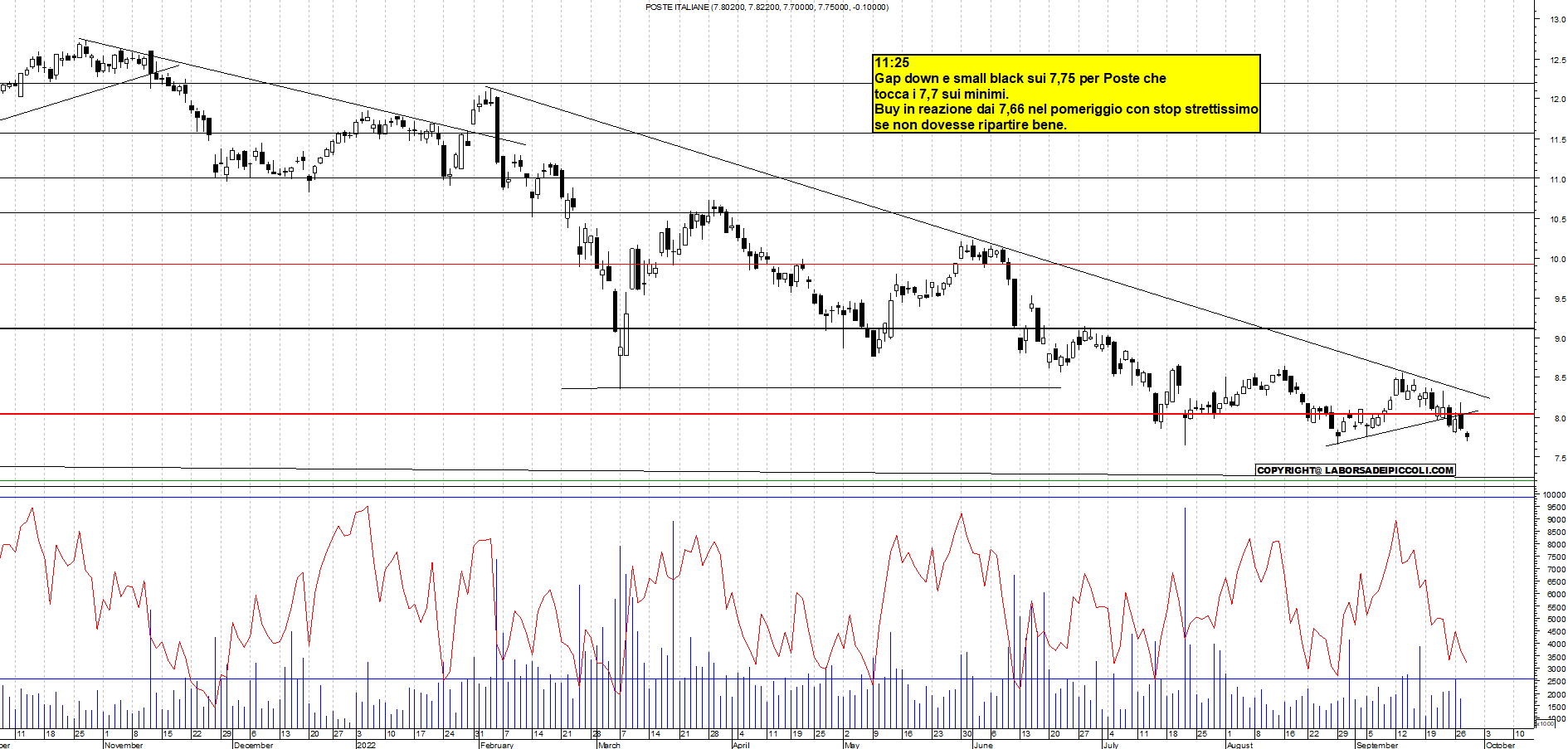
Task: Click the 4000 volume axis label
Action: coord(1556,644)
